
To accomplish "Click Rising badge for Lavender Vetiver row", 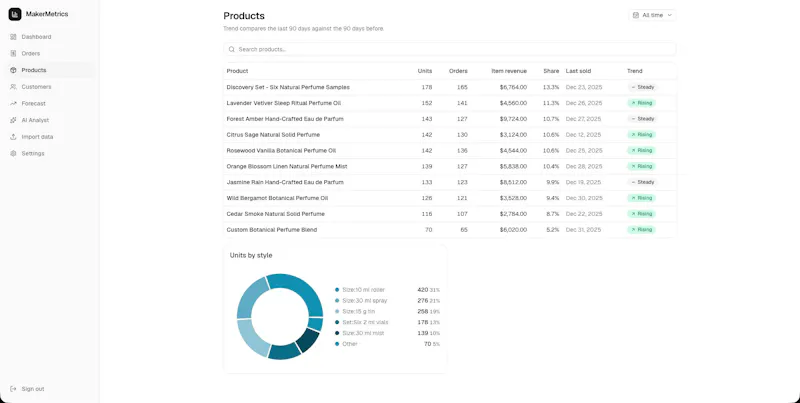I will [x=641, y=103].
